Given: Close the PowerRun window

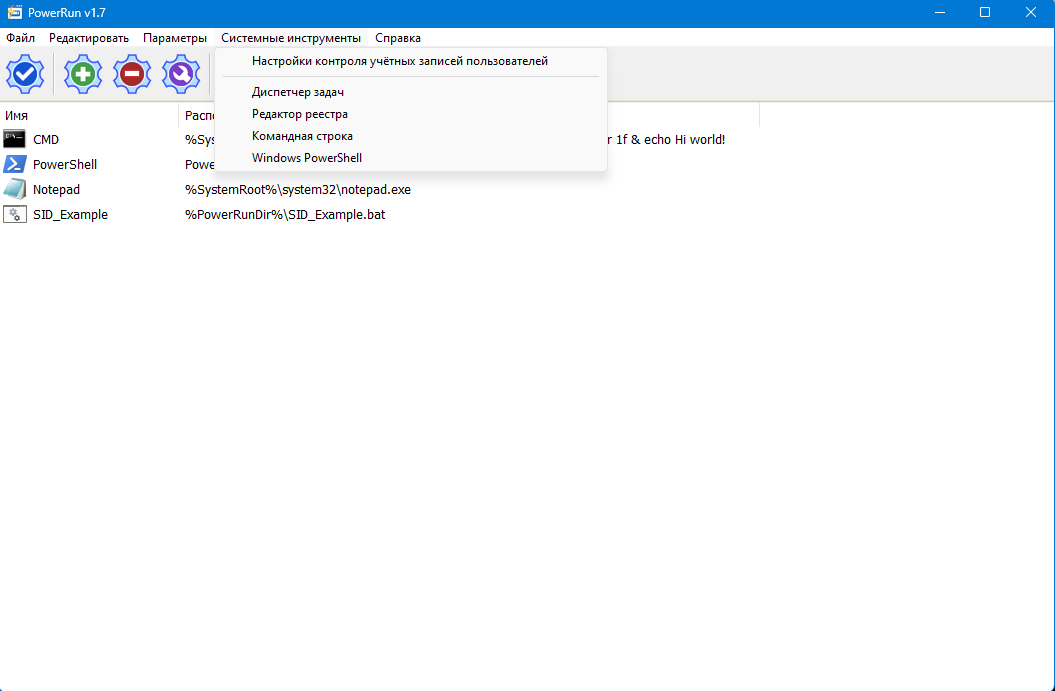Looking at the screenshot, I should pyautogui.click(x=1031, y=13).
